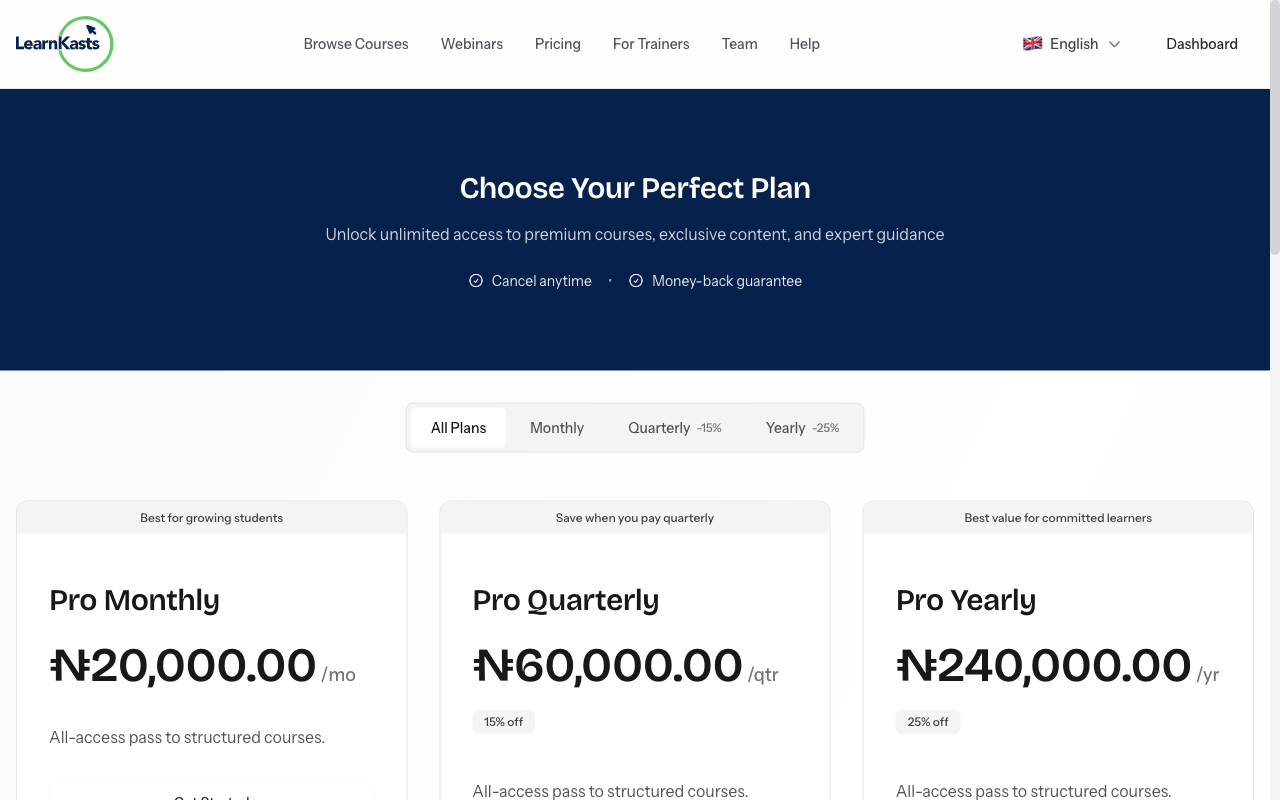Open the For Trainers page
1280x800 pixels.
tap(651, 44)
